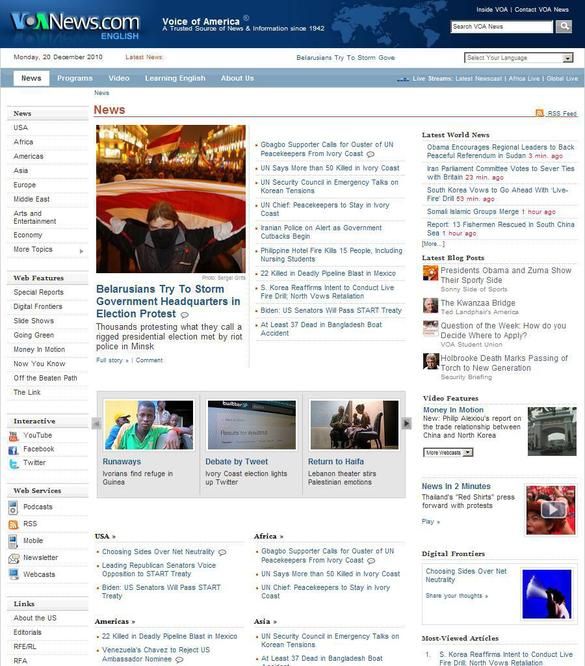This screenshot has height=666, width=585.
Task: Click the Twitter bird icon
Action: [x=13, y=463]
